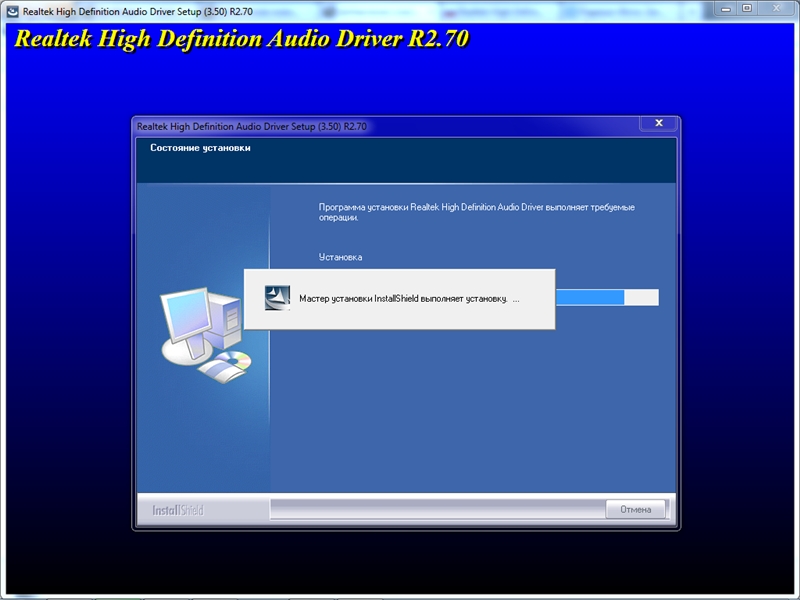Click the inner dialog's title bar text
Viewport: 800px width, 600px height.
coord(252,127)
